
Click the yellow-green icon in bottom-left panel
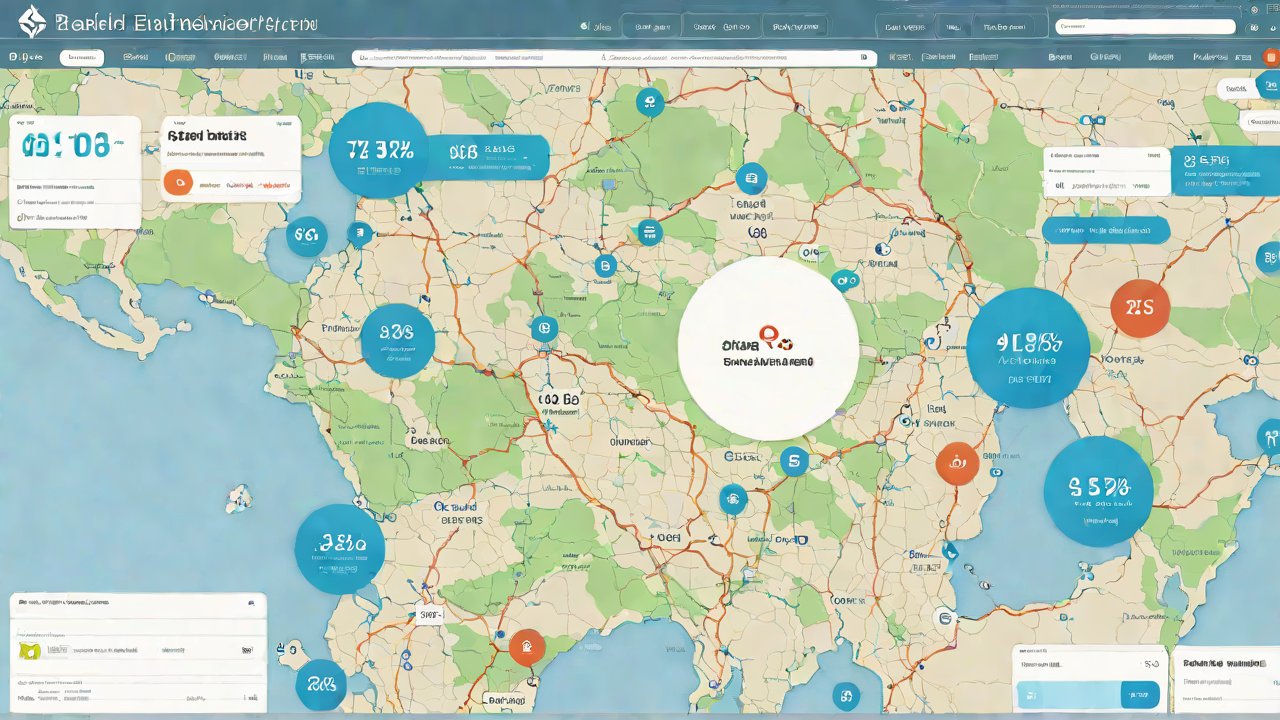point(30,650)
